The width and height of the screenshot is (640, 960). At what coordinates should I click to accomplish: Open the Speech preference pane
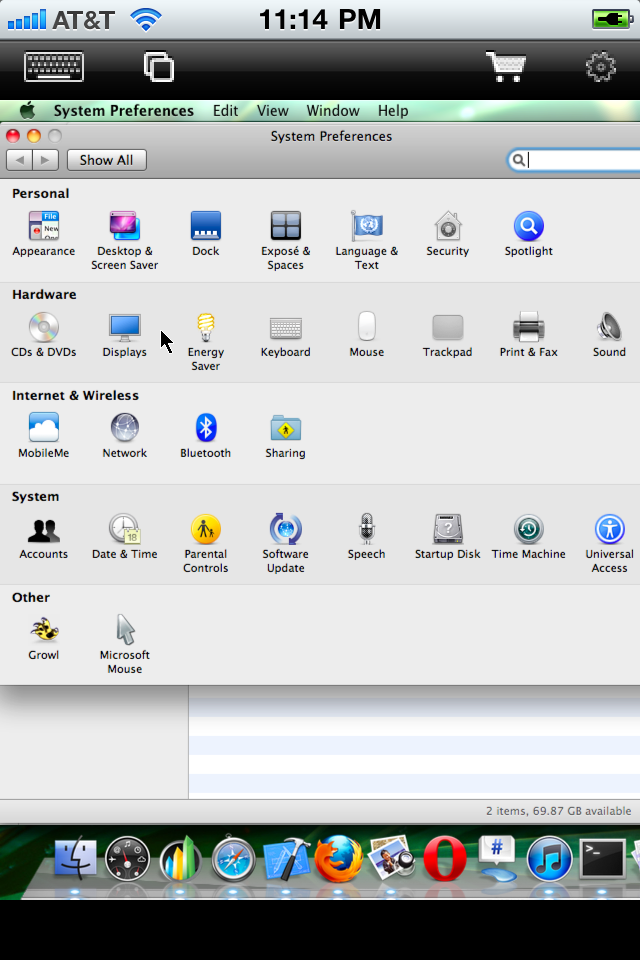click(x=366, y=537)
